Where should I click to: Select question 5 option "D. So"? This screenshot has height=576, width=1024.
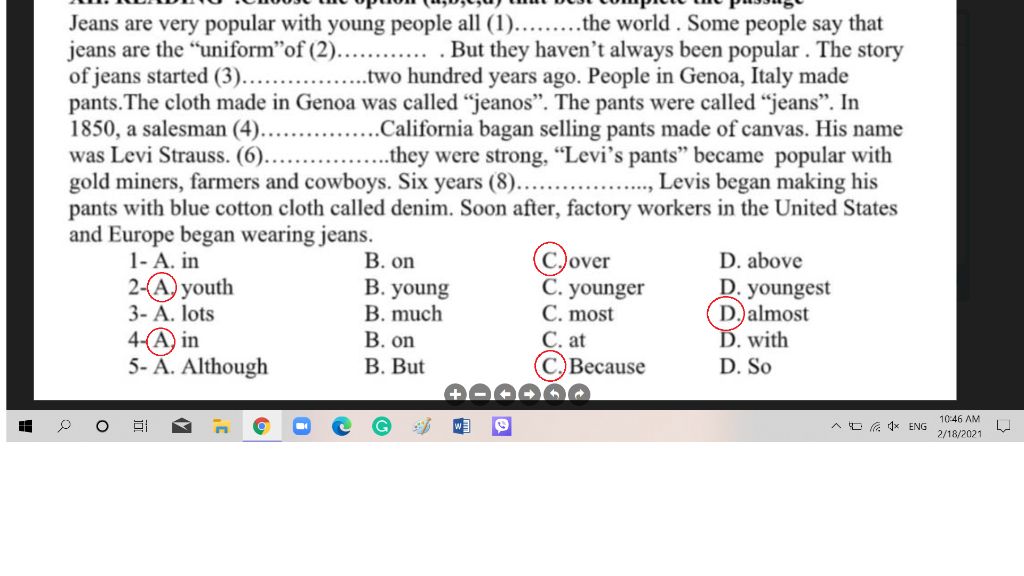coord(745,367)
